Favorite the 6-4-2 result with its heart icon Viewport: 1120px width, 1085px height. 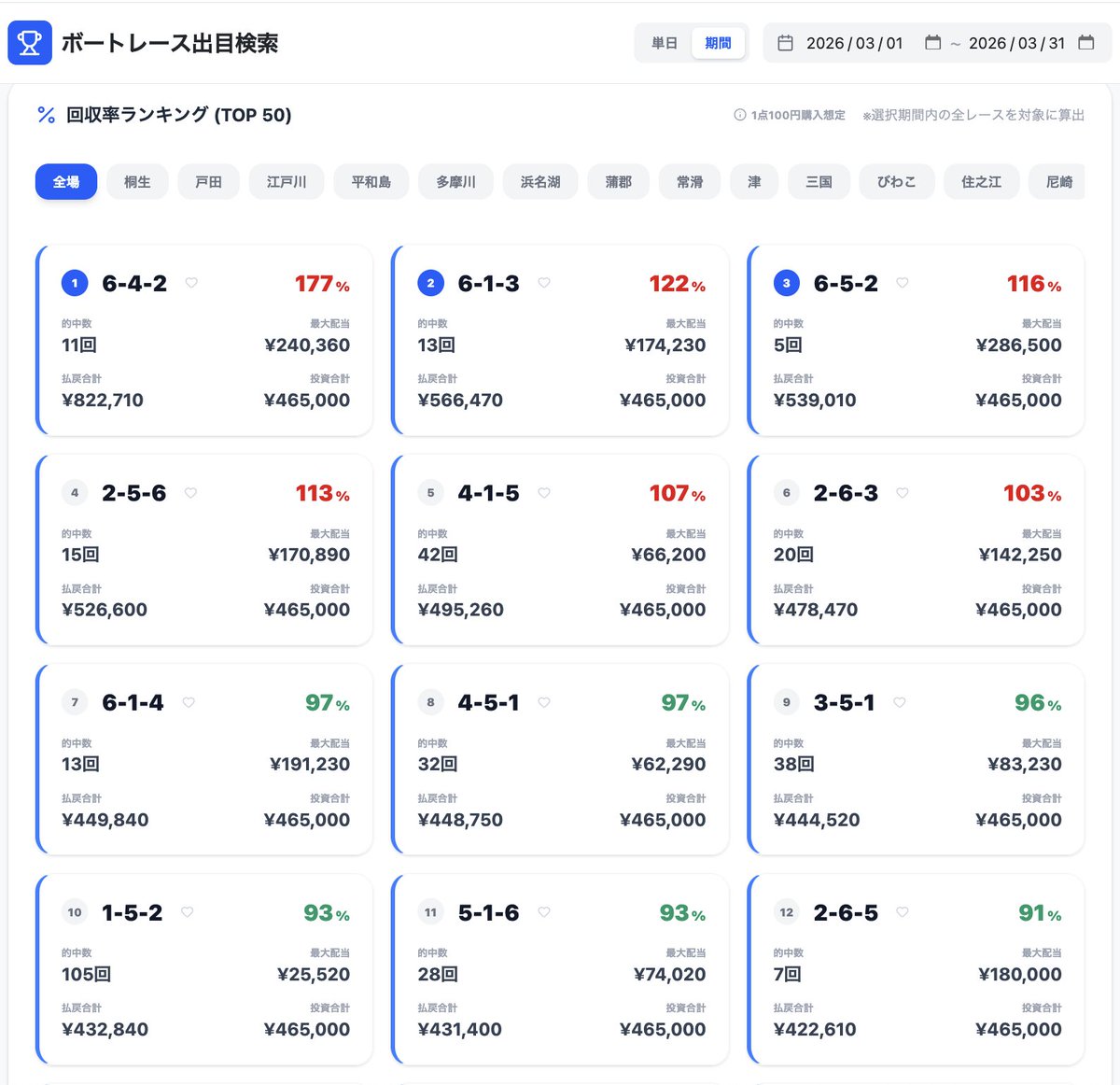coord(191,282)
